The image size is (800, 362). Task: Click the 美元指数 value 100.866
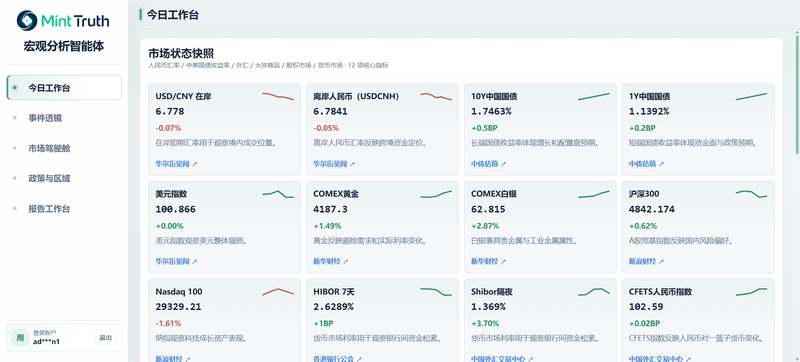click(176, 209)
